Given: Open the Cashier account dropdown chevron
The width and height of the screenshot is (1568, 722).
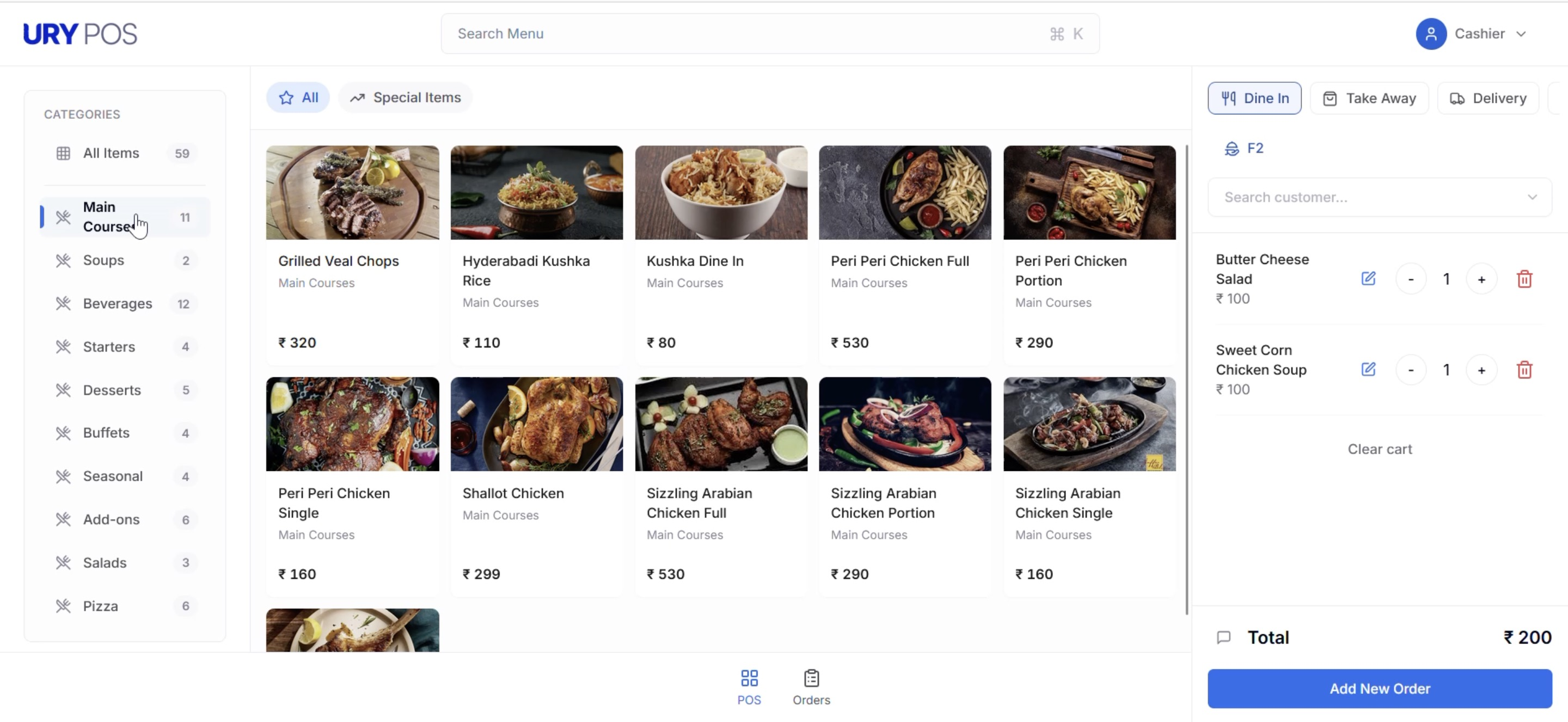Looking at the screenshot, I should 1523,34.
